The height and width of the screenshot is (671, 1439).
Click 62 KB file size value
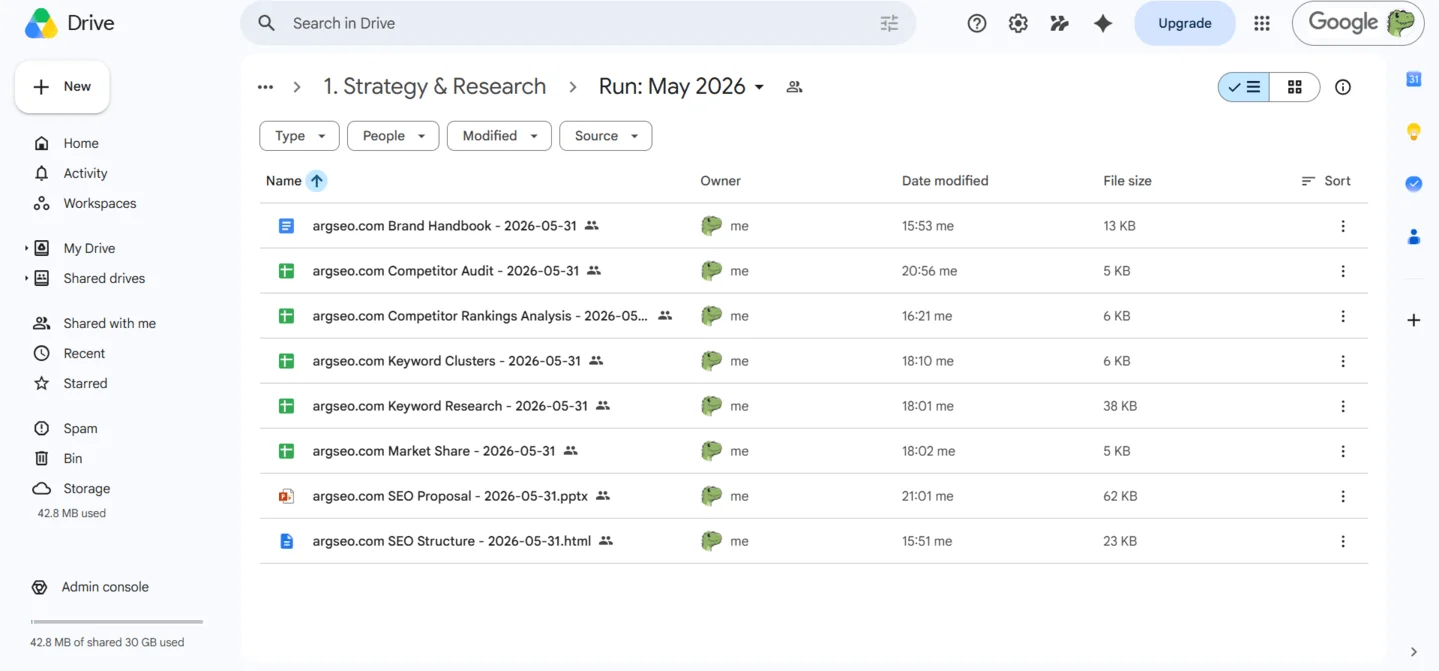pos(1120,496)
